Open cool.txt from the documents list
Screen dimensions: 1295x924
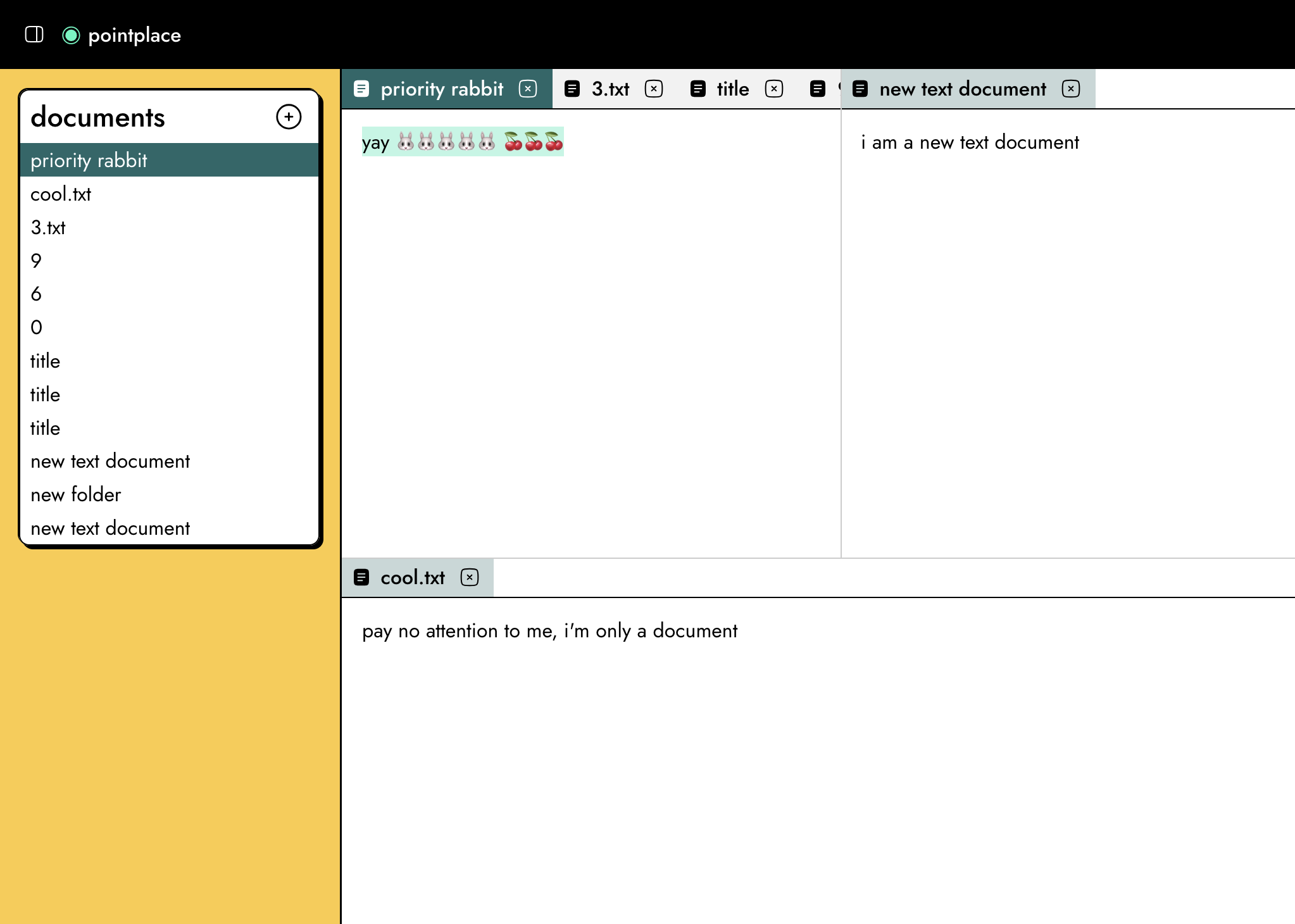click(x=61, y=194)
